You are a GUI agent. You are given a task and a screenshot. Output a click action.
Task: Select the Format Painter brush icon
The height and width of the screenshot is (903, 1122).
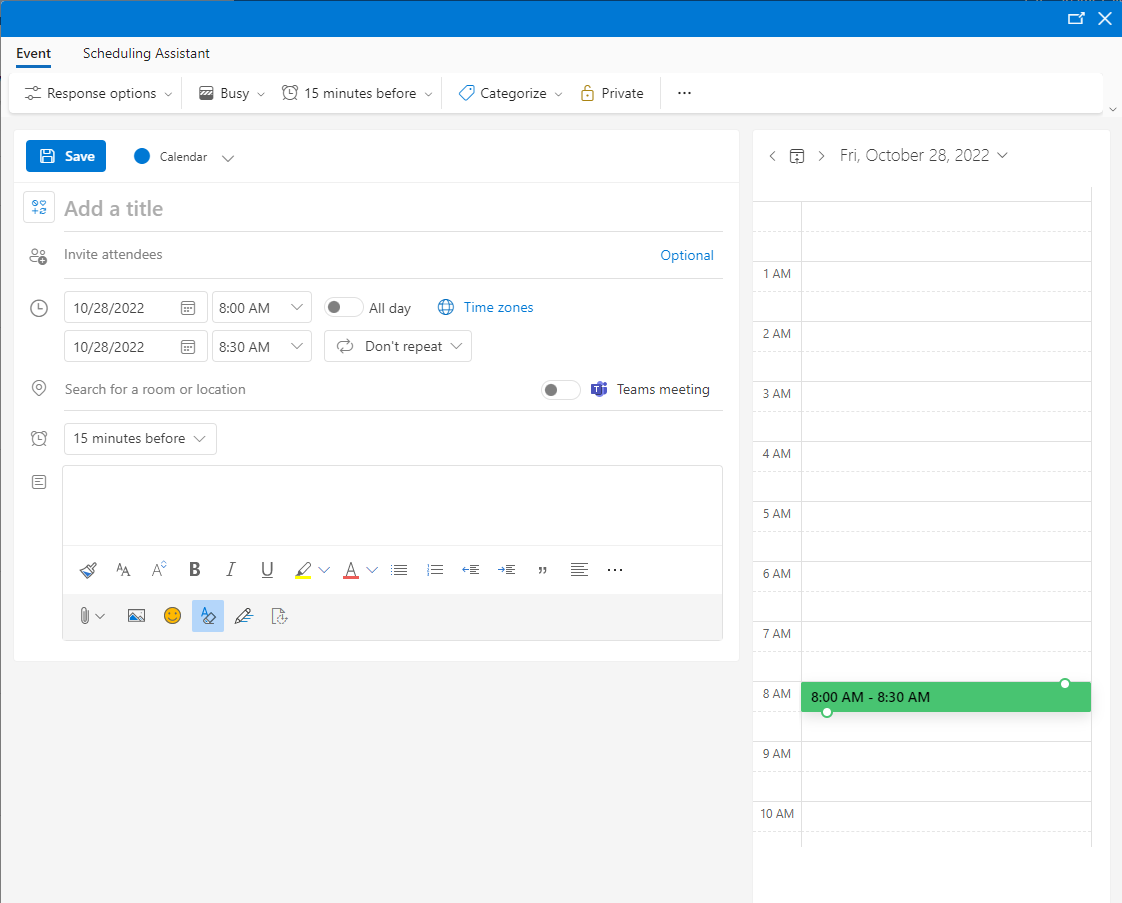(88, 570)
